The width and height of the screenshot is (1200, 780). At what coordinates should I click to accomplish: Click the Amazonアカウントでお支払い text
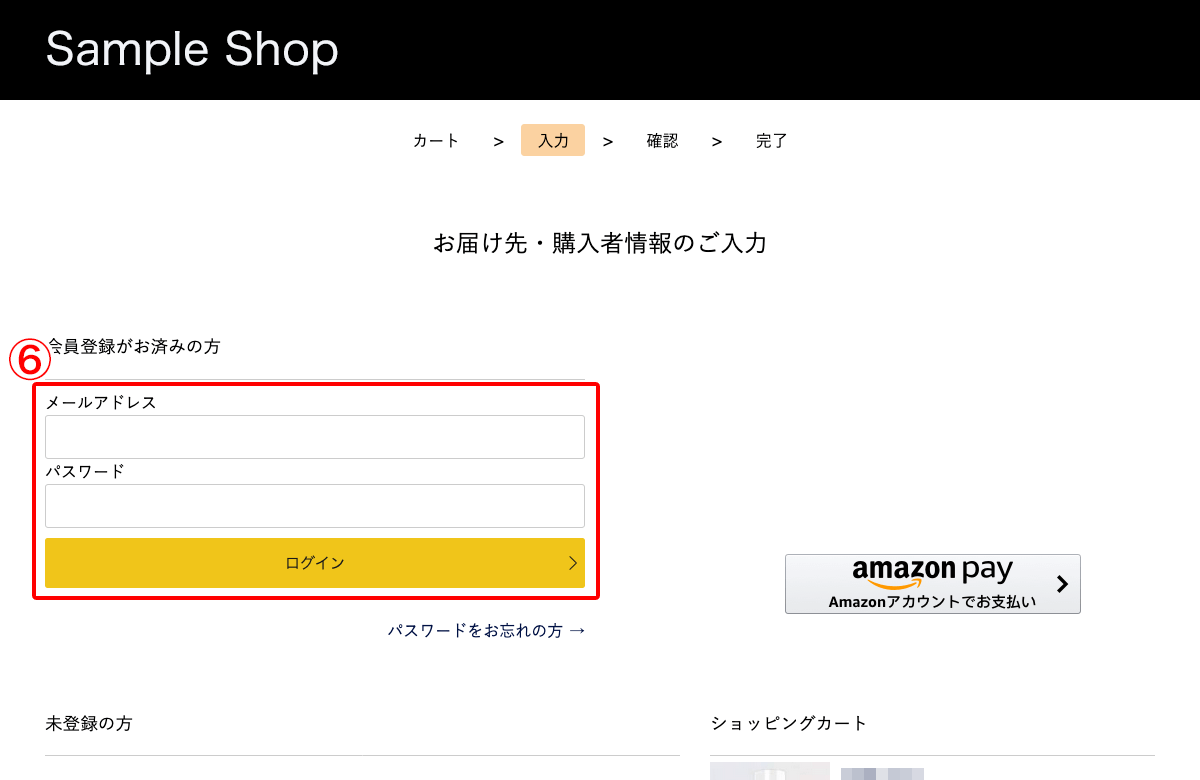[932, 602]
